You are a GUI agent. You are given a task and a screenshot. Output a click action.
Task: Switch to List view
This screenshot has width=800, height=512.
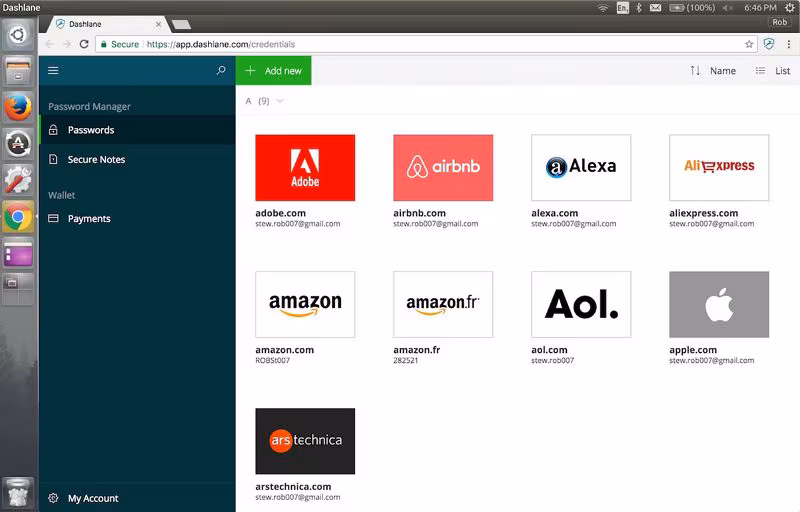773,70
